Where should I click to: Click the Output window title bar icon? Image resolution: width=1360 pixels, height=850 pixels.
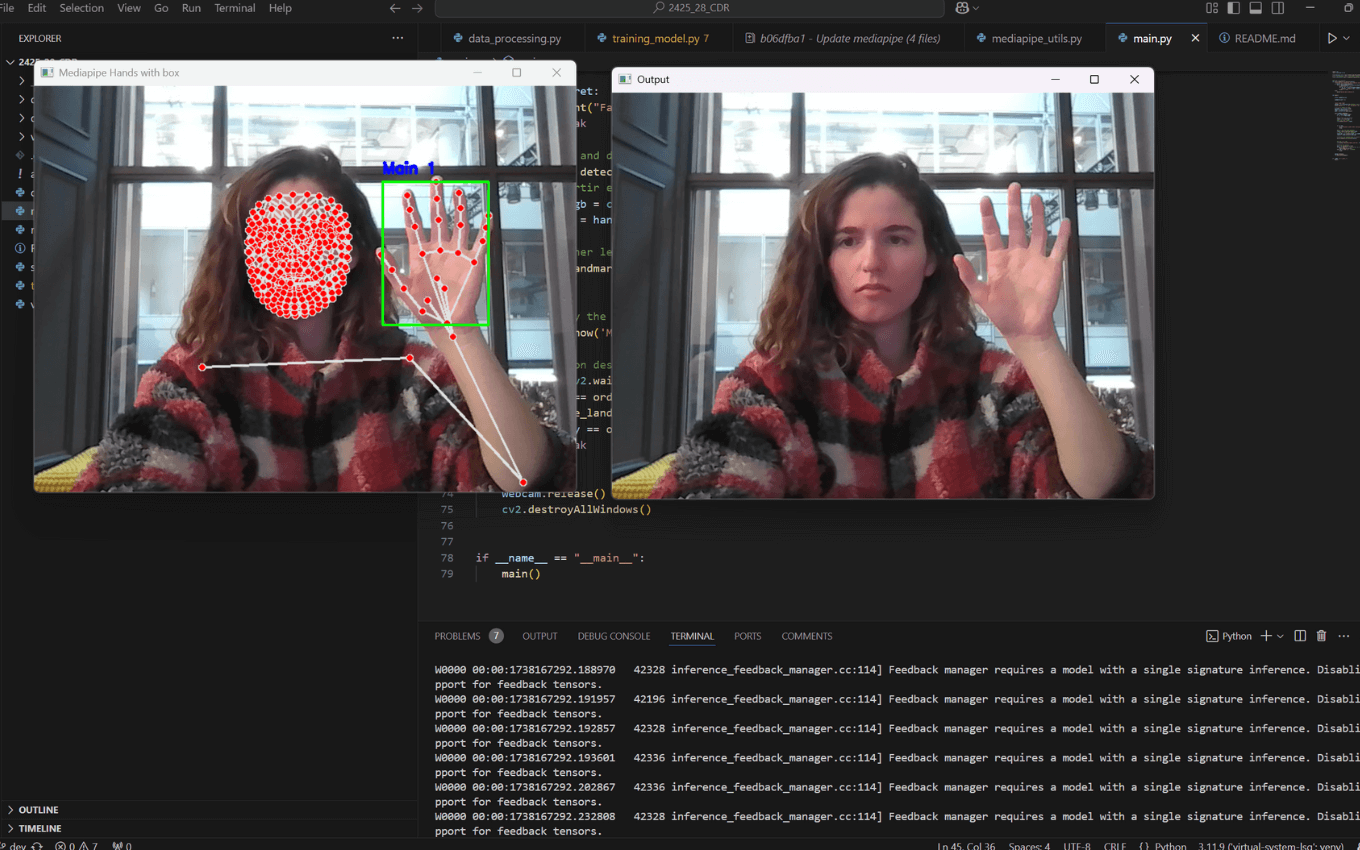click(625, 79)
